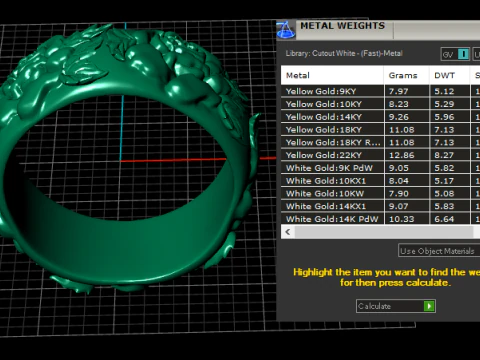
Task: Click the 5.96 DWT cell
Action: click(449, 117)
